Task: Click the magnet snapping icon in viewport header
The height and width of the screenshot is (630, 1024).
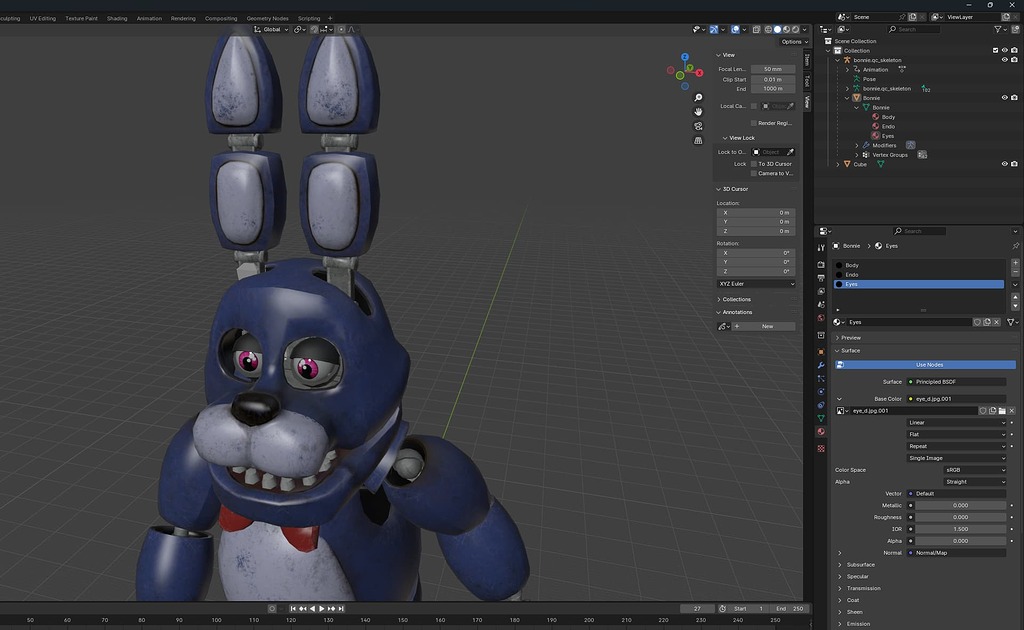Action: click(315, 30)
